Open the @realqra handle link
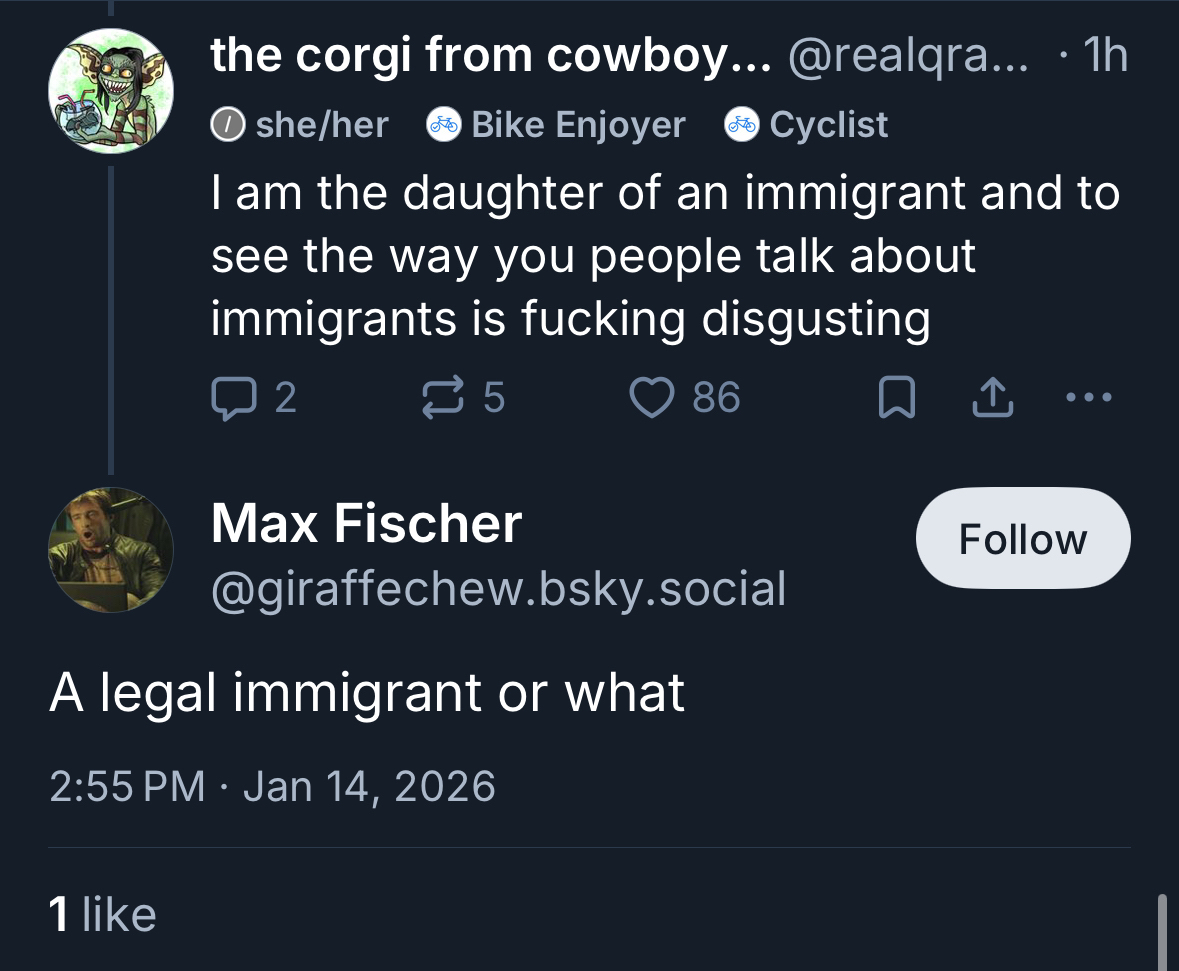Viewport: 1179px width, 971px height. (906, 56)
